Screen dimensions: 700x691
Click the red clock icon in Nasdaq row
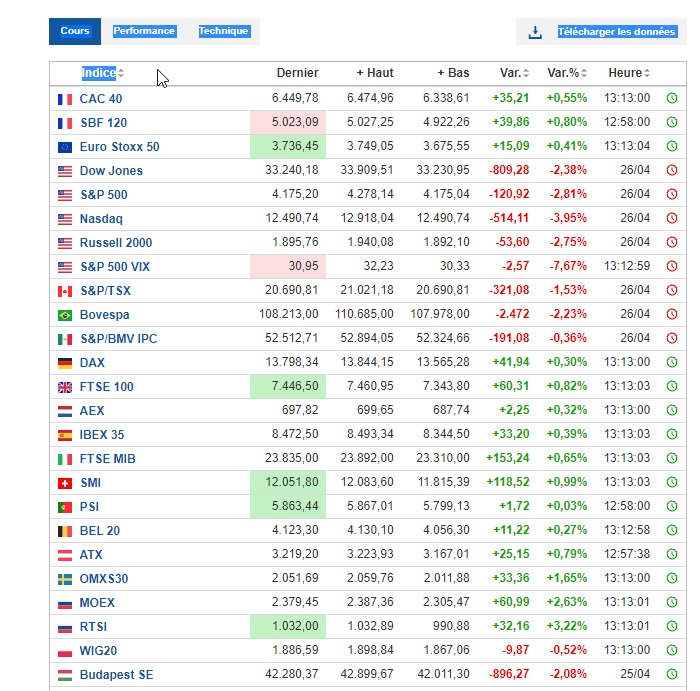coord(672,218)
